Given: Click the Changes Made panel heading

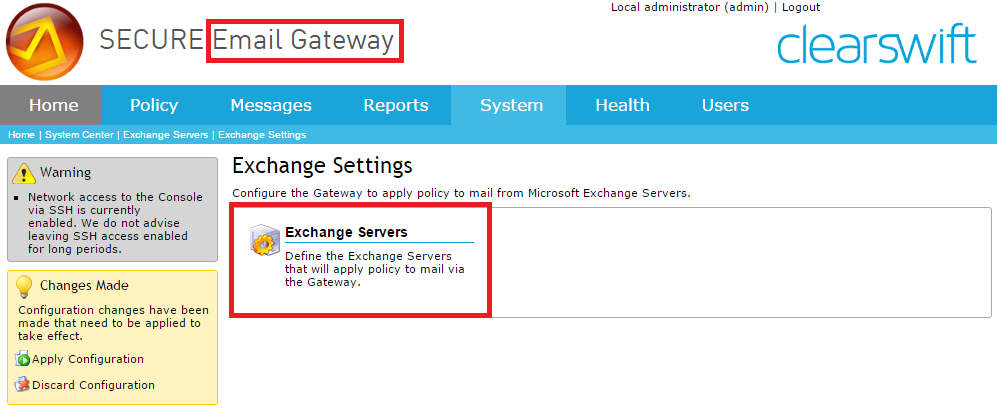Looking at the screenshot, I should pos(84,286).
